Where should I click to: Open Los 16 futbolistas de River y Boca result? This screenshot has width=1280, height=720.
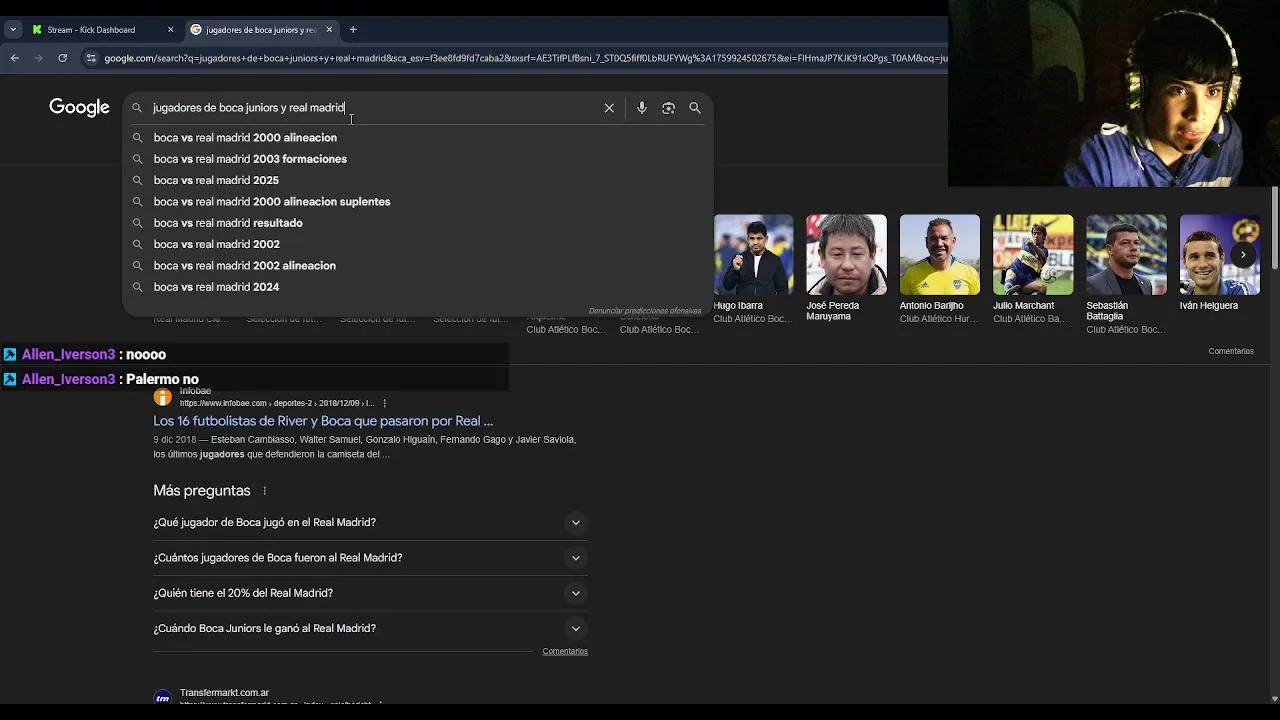[323, 421]
